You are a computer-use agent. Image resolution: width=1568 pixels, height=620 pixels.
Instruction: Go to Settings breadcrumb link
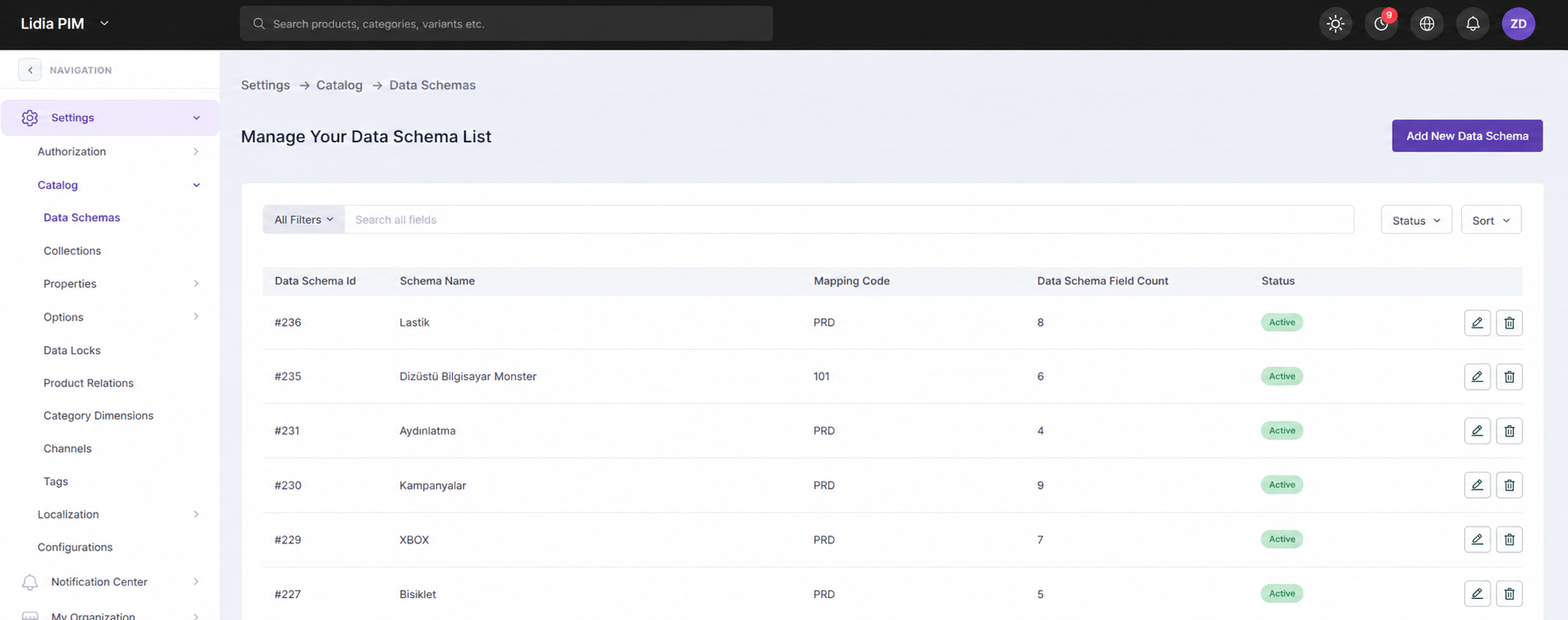(x=265, y=85)
